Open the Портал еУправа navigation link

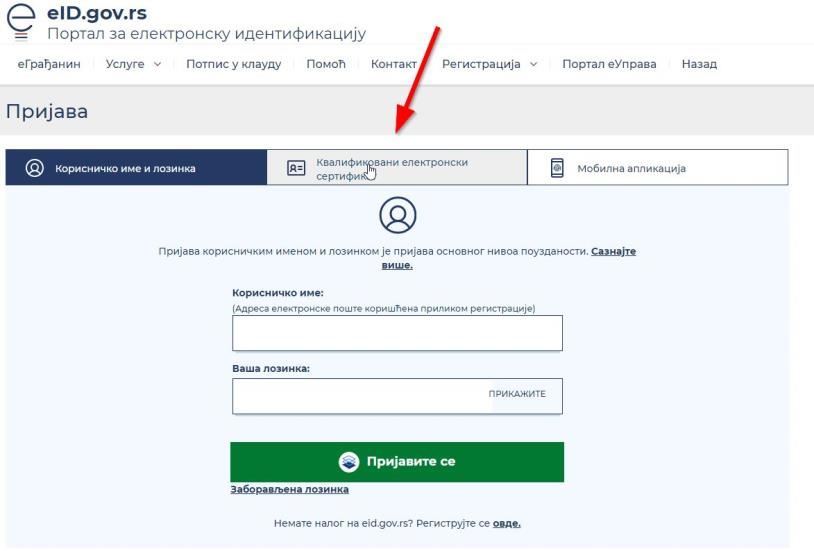(609, 64)
